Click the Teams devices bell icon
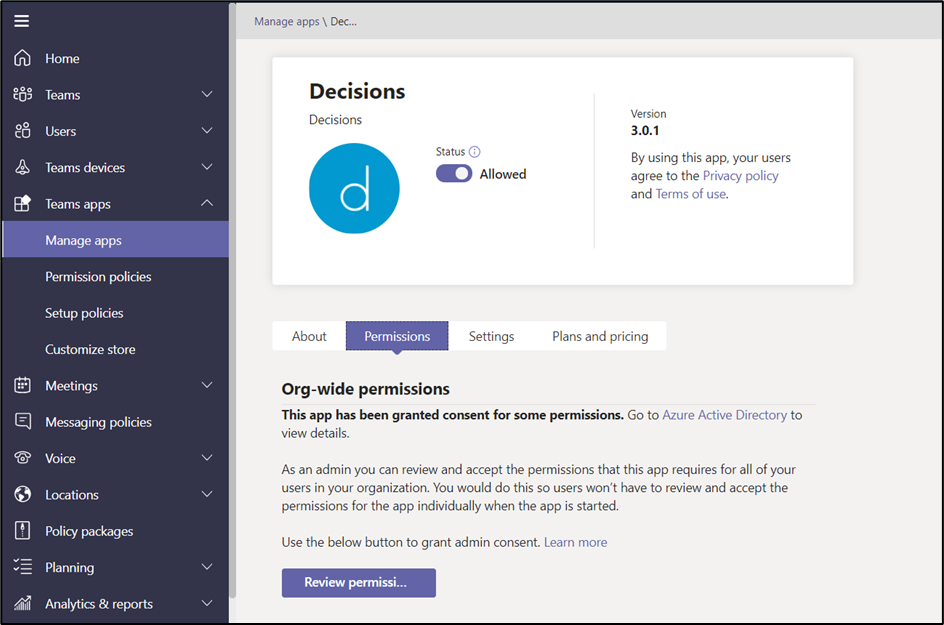944x625 pixels. tap(22, 167)
